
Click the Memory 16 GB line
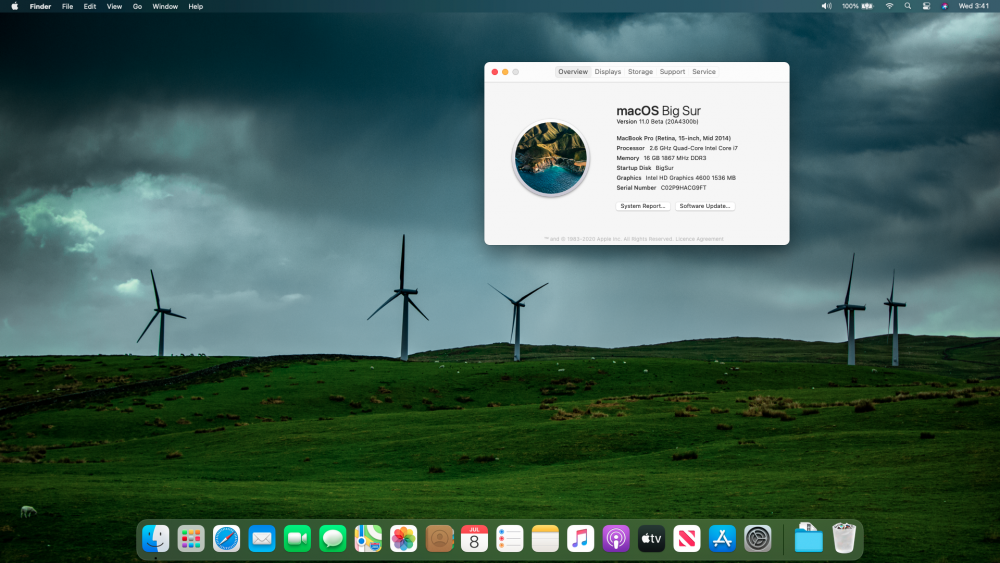click(x=661, y=158)
